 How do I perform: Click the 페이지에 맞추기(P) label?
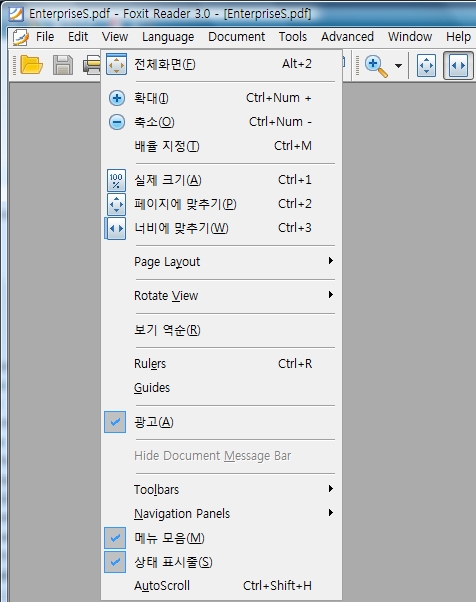tap(185, 204)
